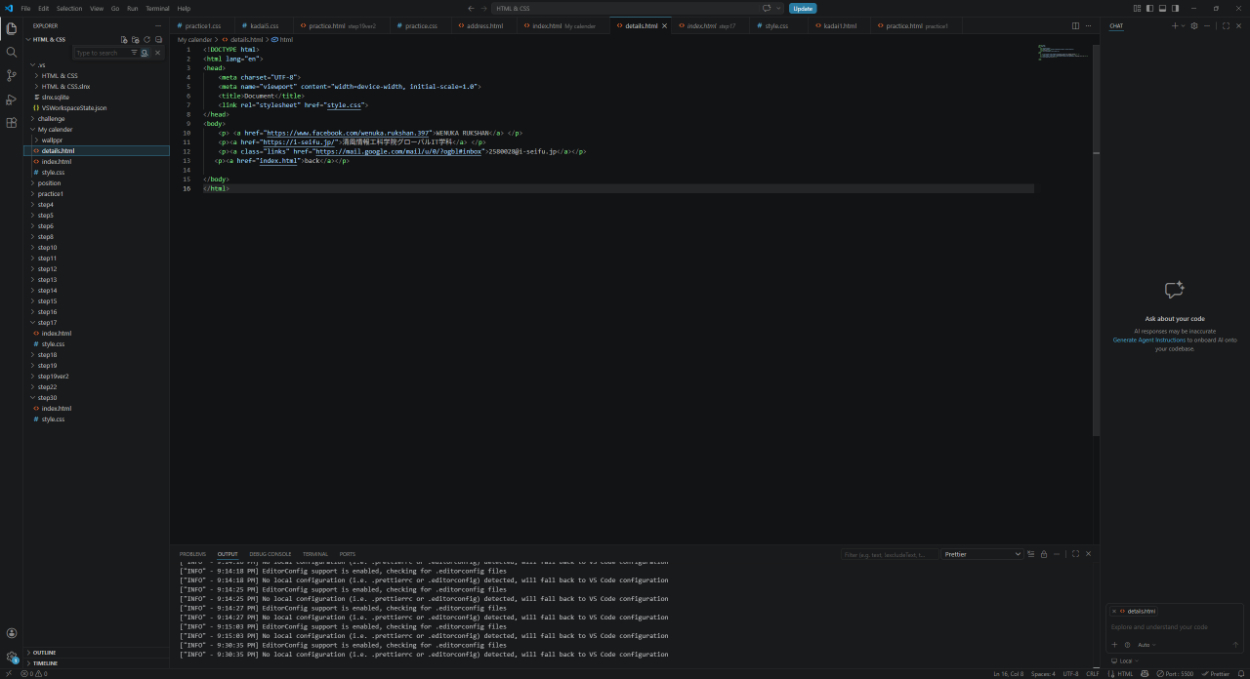Toggle the primary side bar layout button
Screen dimensions: 1250x679
coord(1150,8)
